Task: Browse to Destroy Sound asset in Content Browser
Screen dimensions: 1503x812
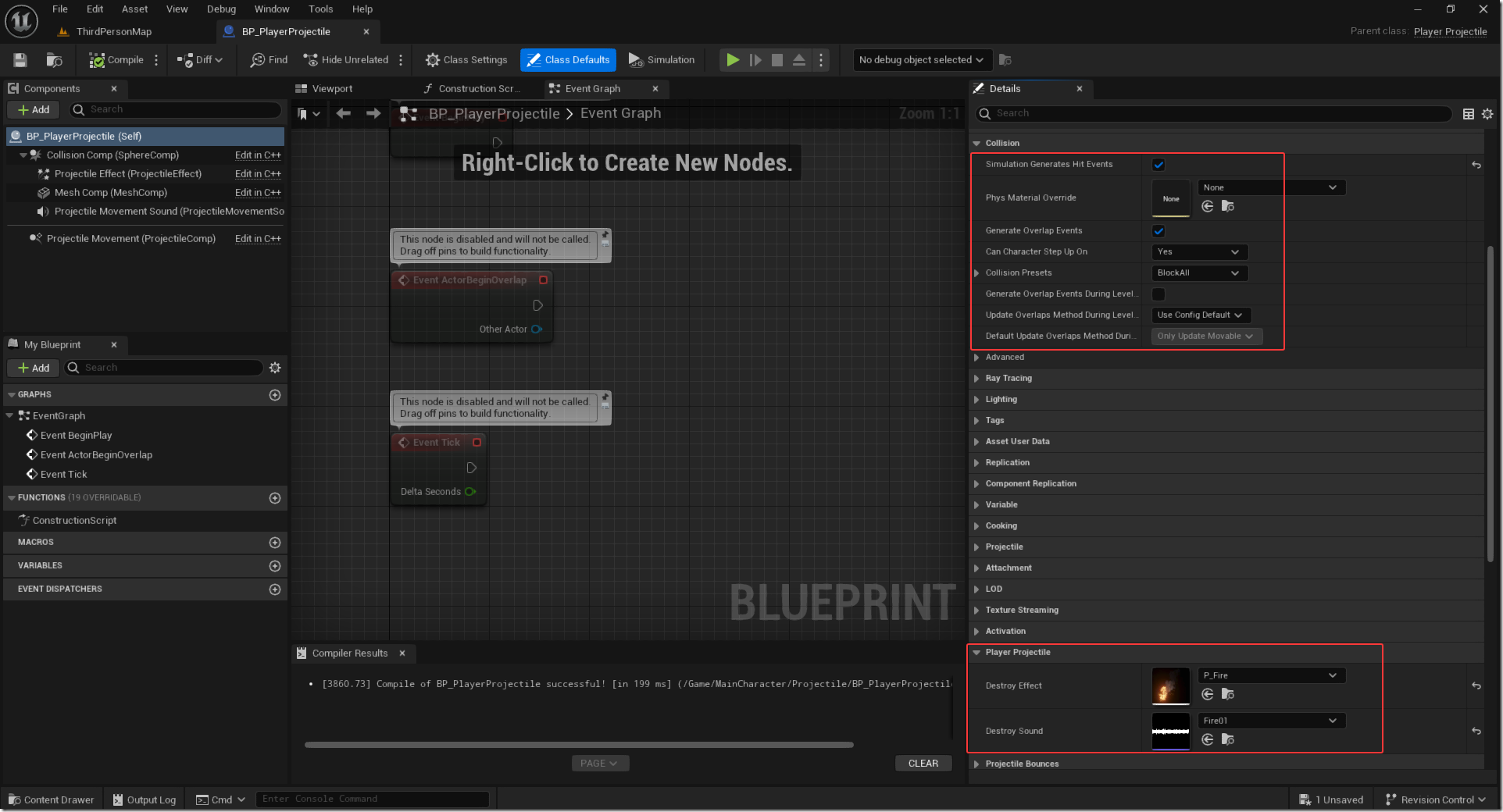Action: click(1228, 739)
